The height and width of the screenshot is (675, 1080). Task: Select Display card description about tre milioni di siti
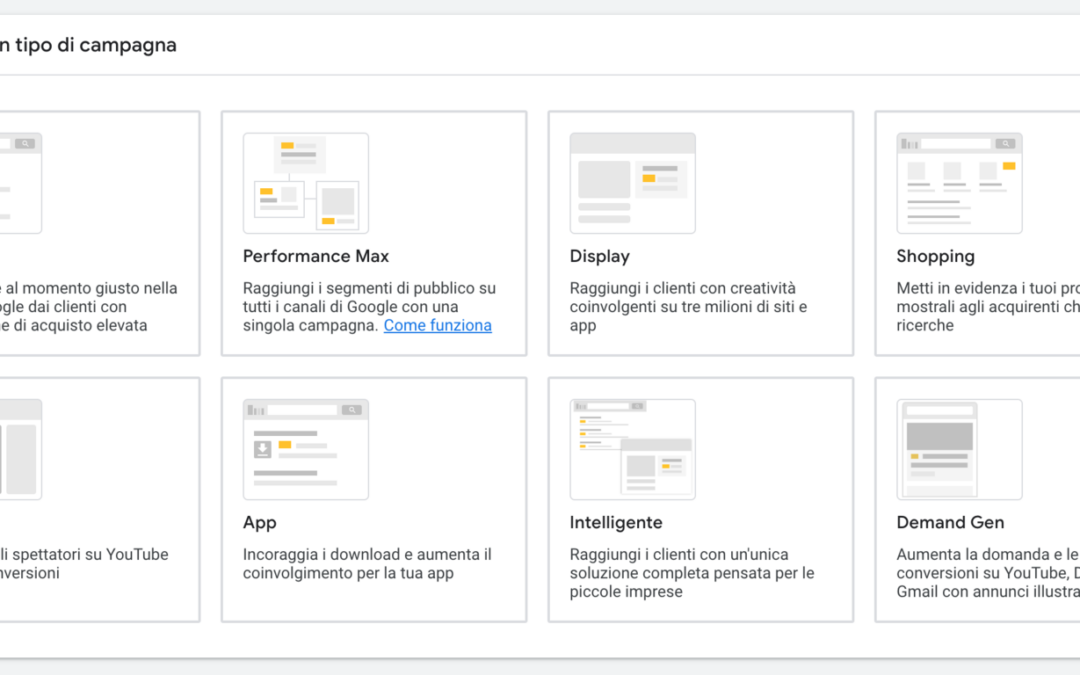click(688, 307)
